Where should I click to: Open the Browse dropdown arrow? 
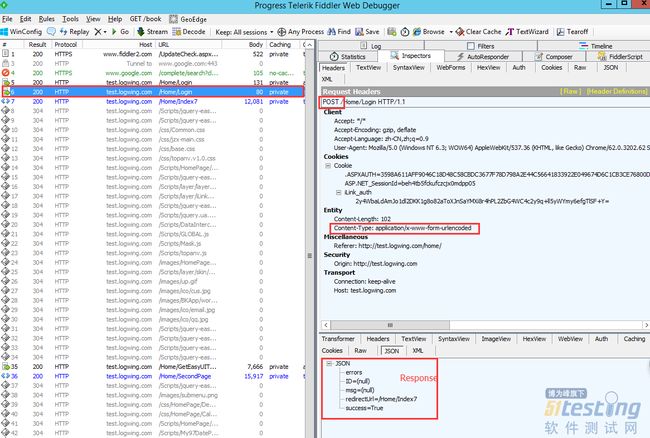(x=451, y=32)
